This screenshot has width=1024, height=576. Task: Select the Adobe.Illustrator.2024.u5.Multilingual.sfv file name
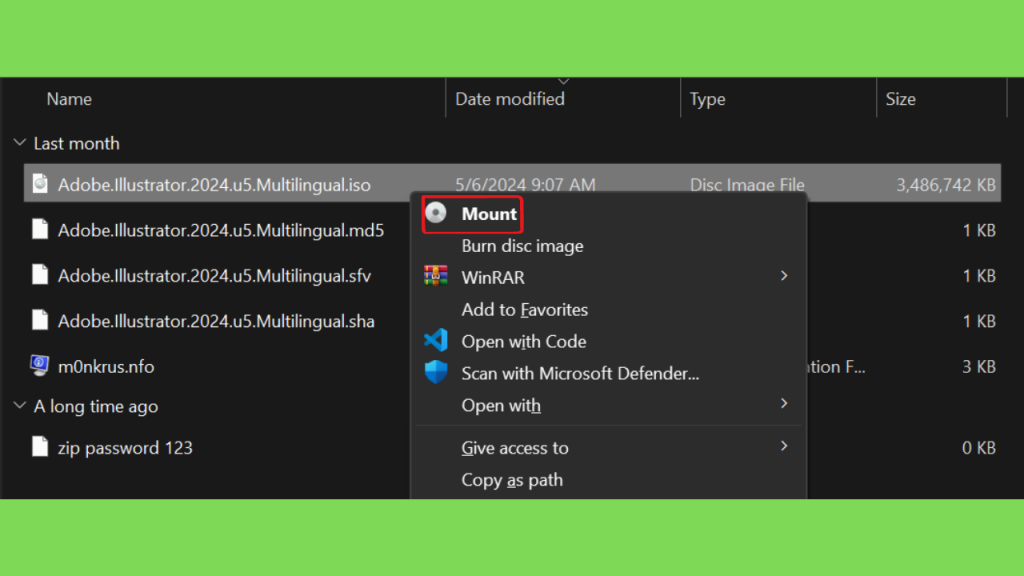pyautogui.click(x=214, y=276)
